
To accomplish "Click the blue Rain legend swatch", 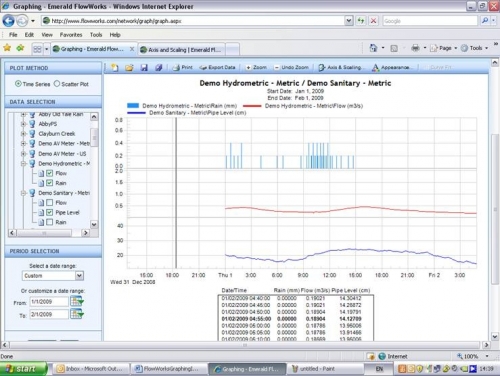I will [x=133, y=106].
